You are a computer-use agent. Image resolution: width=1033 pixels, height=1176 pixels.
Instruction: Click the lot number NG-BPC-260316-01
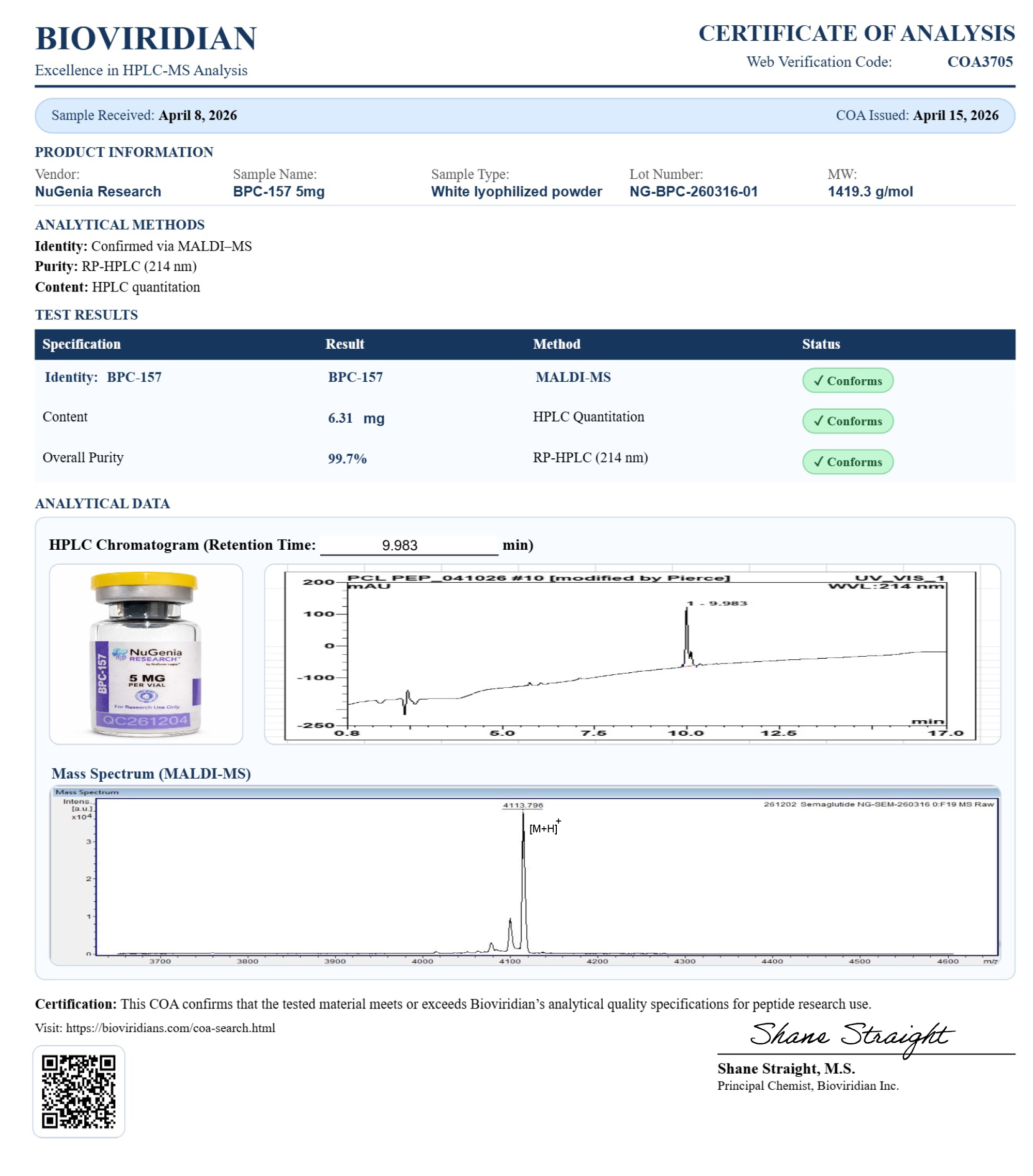(693, 192)
